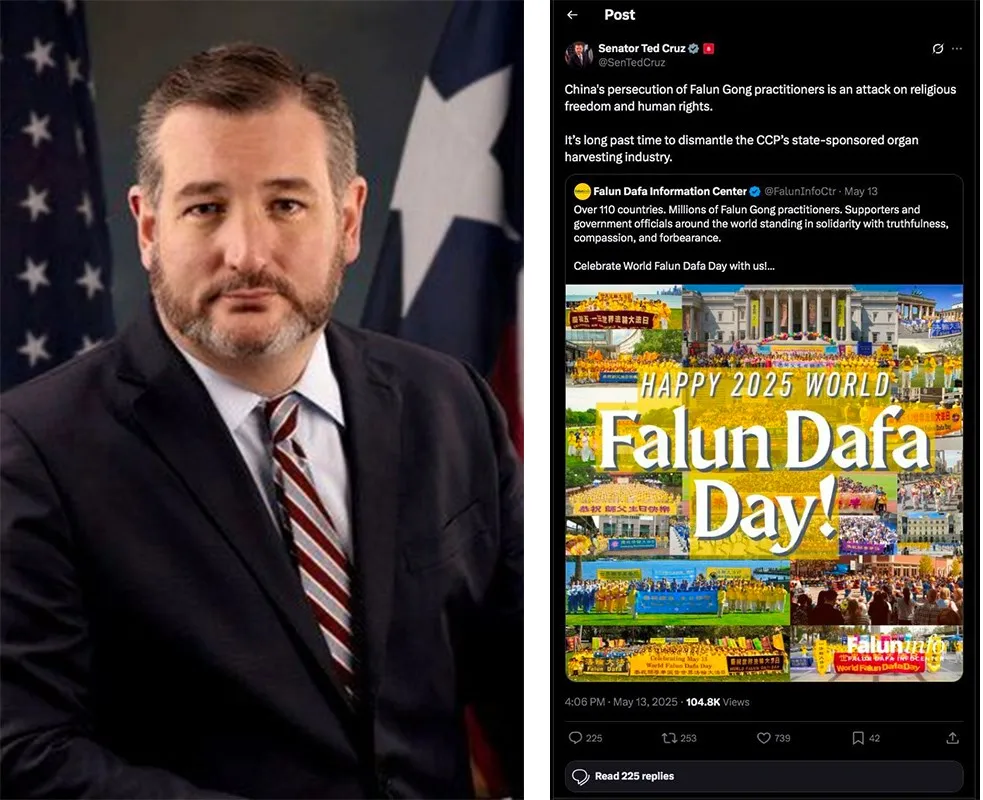Click the blue verified badge beside Falun Dafa Information Center
The height and width of the screenshot is (800, 983).
coord(755,191)
